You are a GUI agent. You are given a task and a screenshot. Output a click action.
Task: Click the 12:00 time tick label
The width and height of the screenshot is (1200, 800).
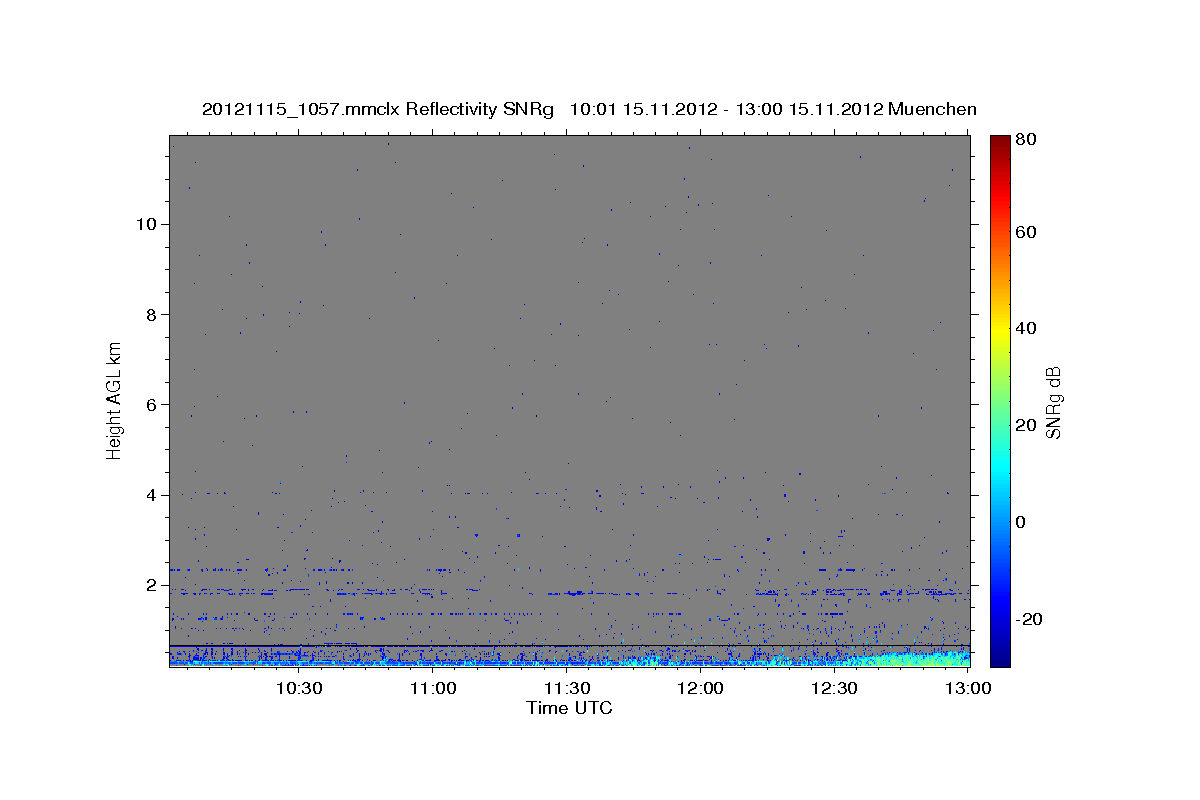point(701,688)
